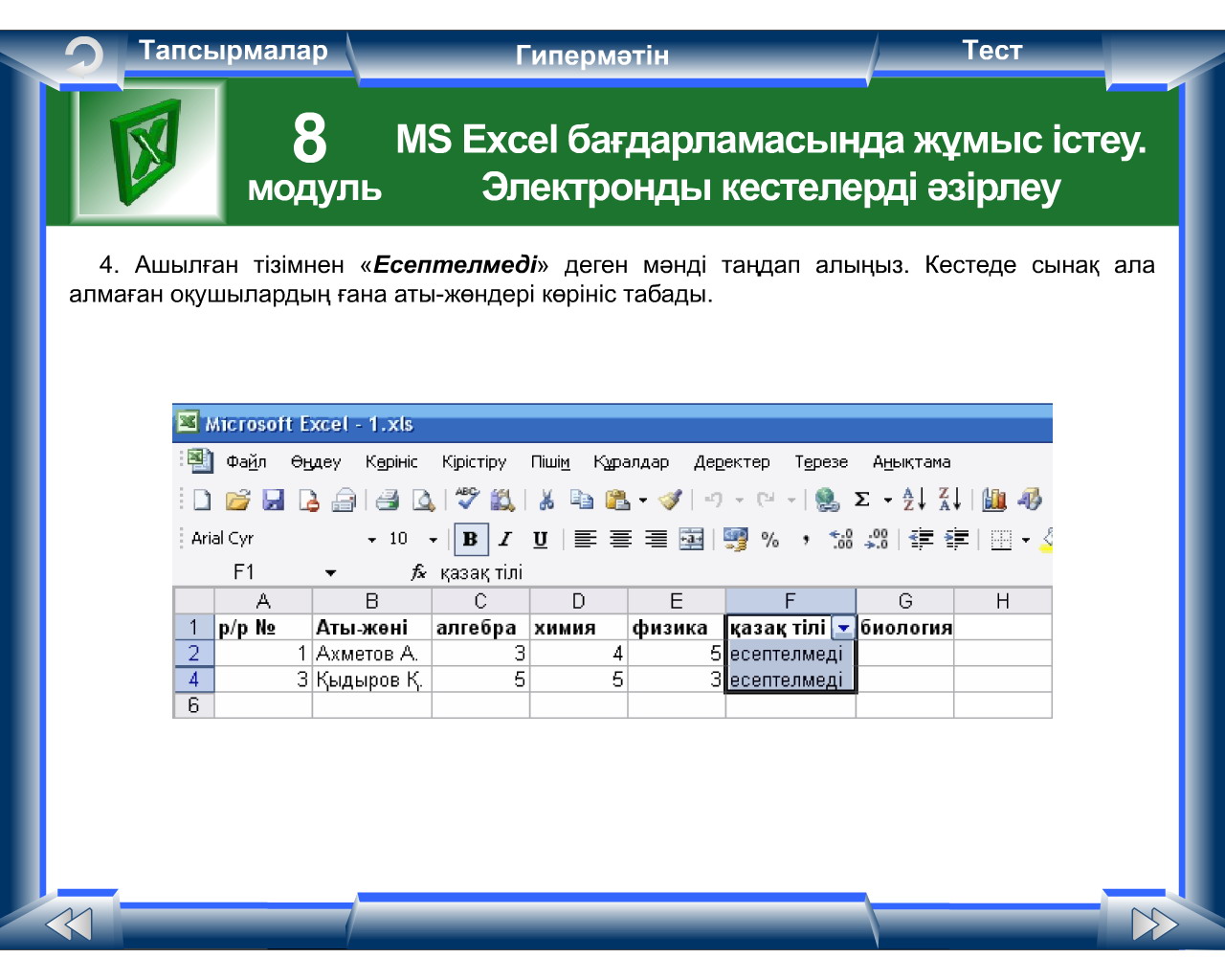Screen dimensions: 1225x980
Task: Click the Comma style icon
Action: click(x=806, y=541)
